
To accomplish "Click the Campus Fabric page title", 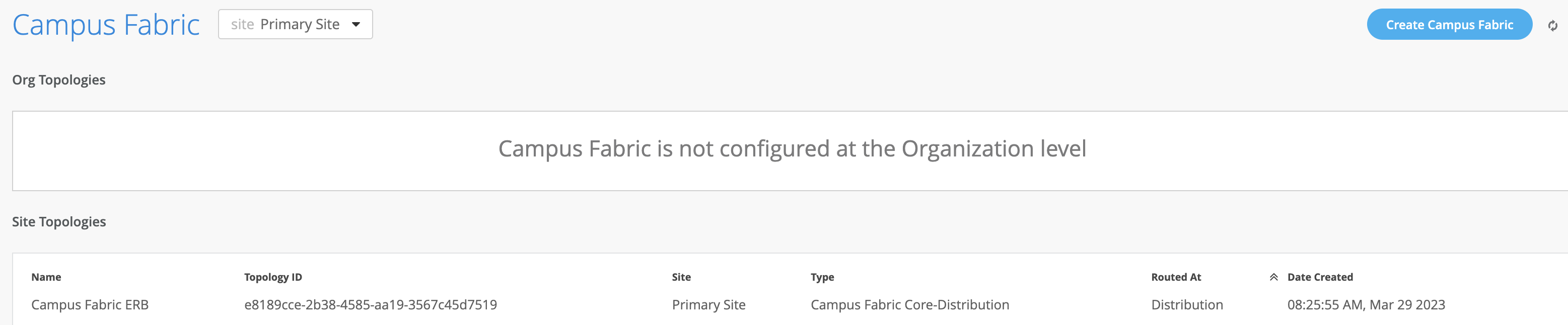I will pyautogui.click(x=106, y=25).
